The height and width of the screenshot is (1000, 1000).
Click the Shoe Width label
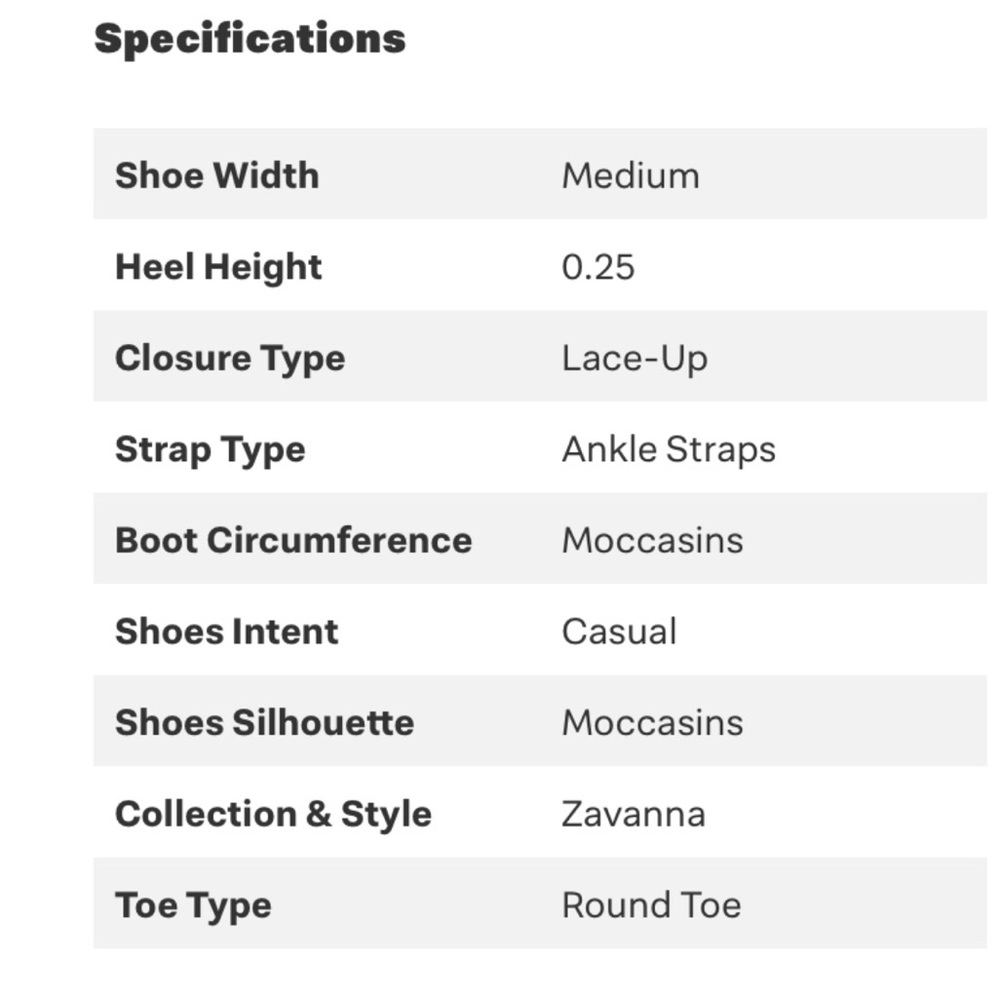[x=217, y=175]
